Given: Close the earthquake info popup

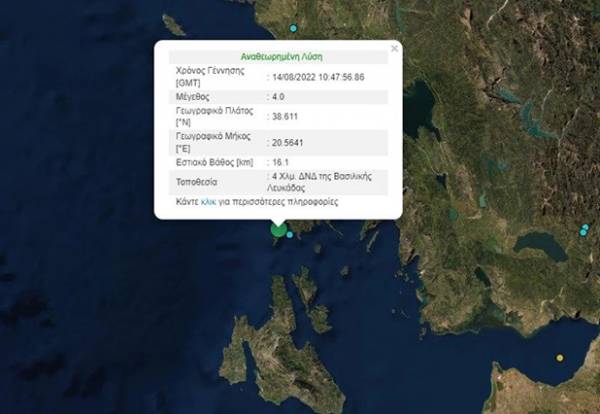Looking at the screenshot, I should 394,49.
